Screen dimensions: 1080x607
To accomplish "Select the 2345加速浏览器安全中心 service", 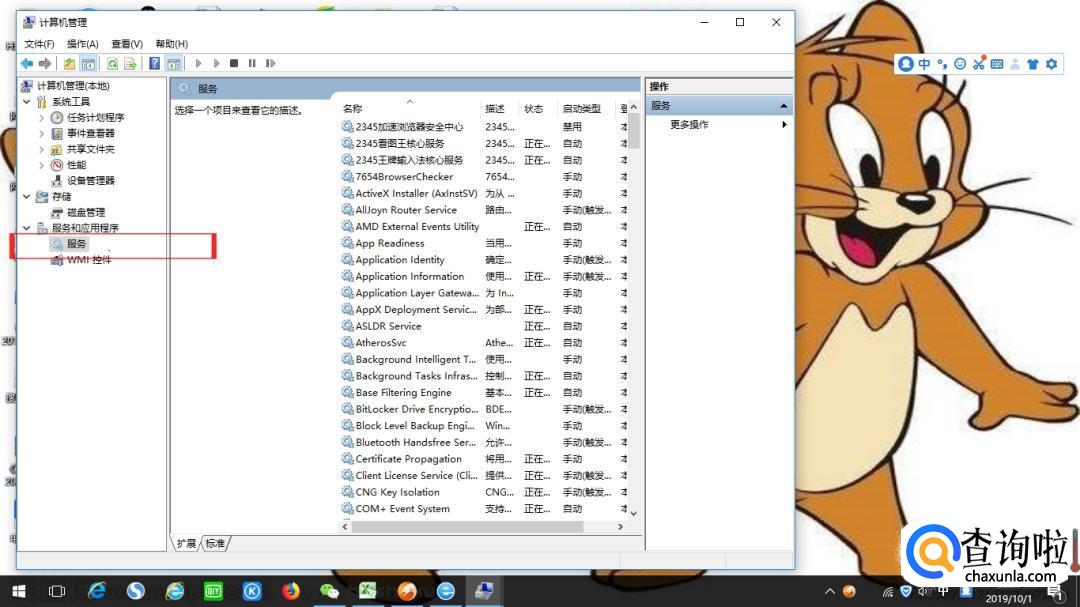I will [x=409, y=127].
